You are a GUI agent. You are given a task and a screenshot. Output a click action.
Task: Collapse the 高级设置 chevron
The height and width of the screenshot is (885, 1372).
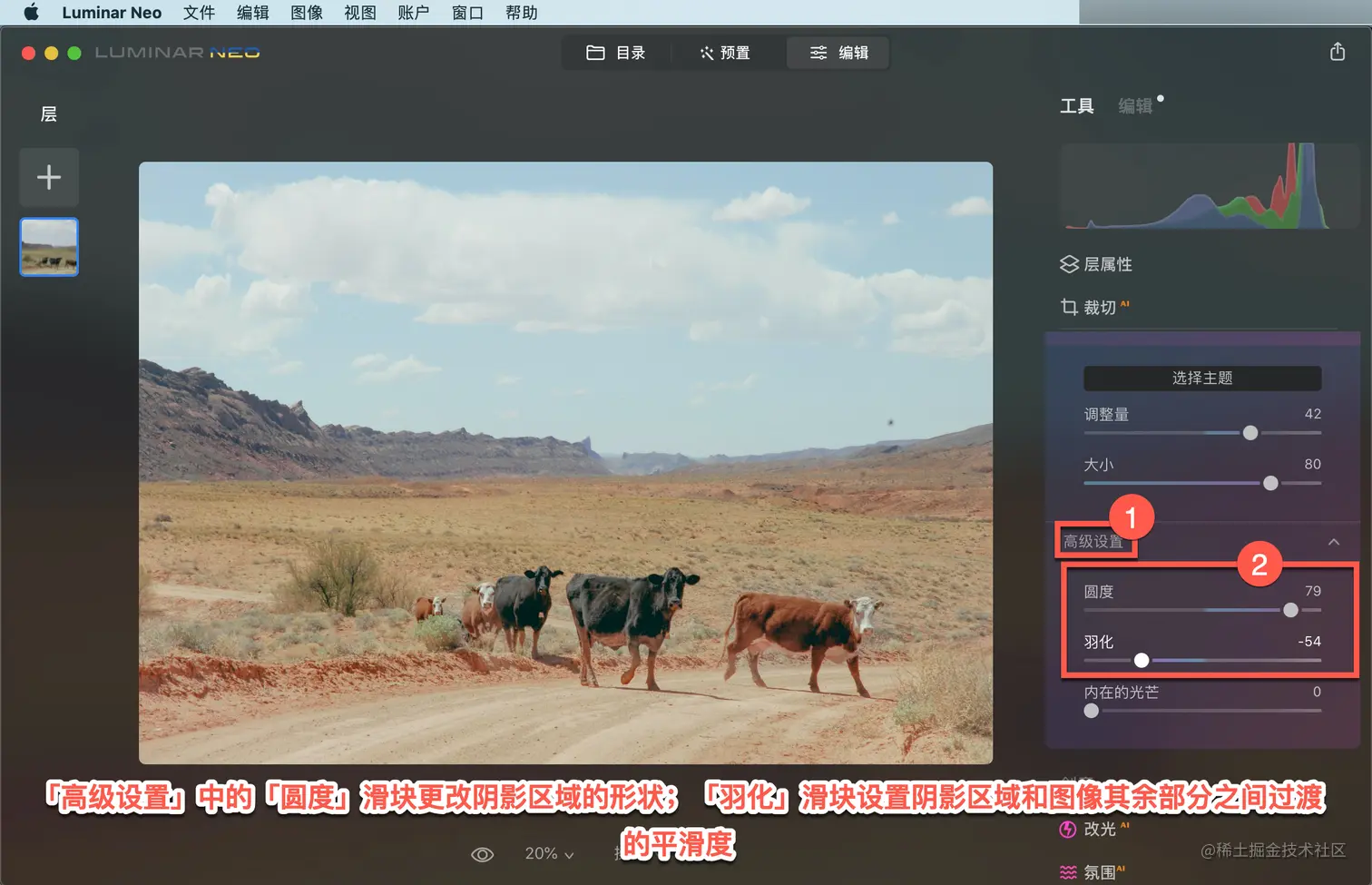[1334, 542]
